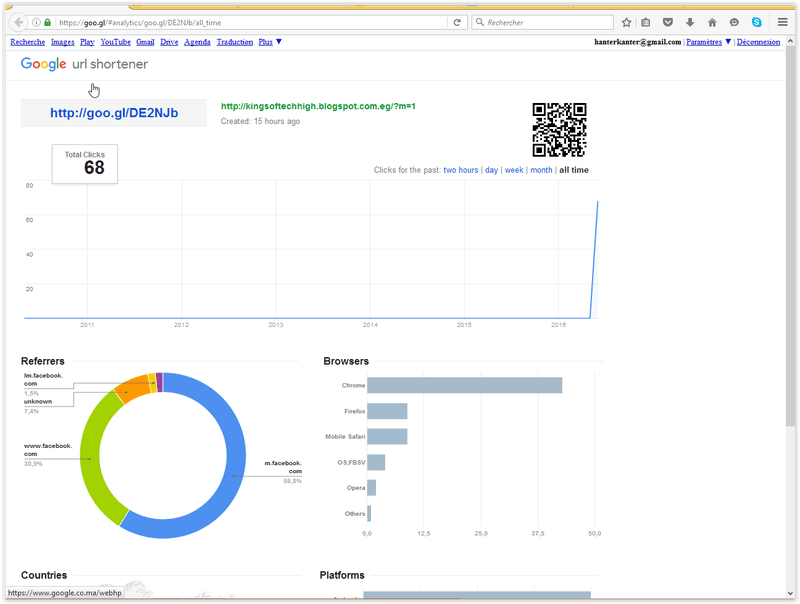Go to Images in the navigation bar
Image resolution: width=800 pixels, height=604 pixels.
[x=62, y=42]
